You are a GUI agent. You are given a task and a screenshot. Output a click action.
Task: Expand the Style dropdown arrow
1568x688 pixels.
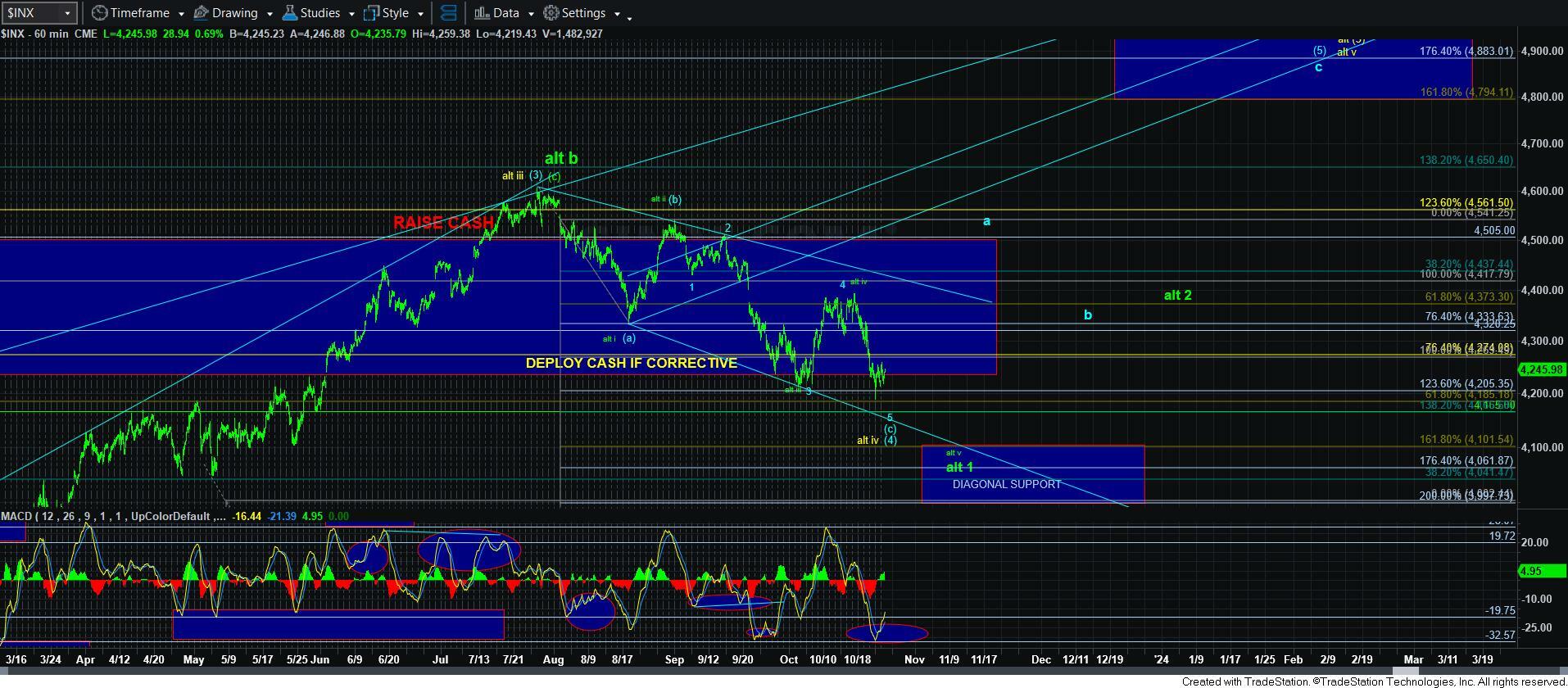[419, 14]
